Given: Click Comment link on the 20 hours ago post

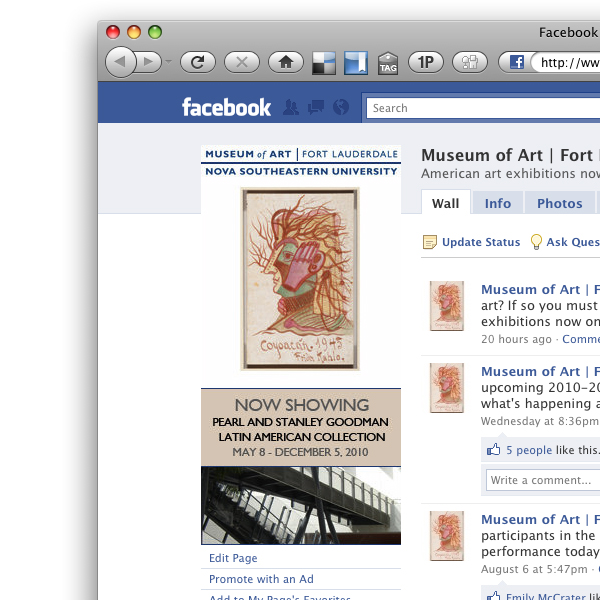Looking at the screenshot, I should click(581, 339).
